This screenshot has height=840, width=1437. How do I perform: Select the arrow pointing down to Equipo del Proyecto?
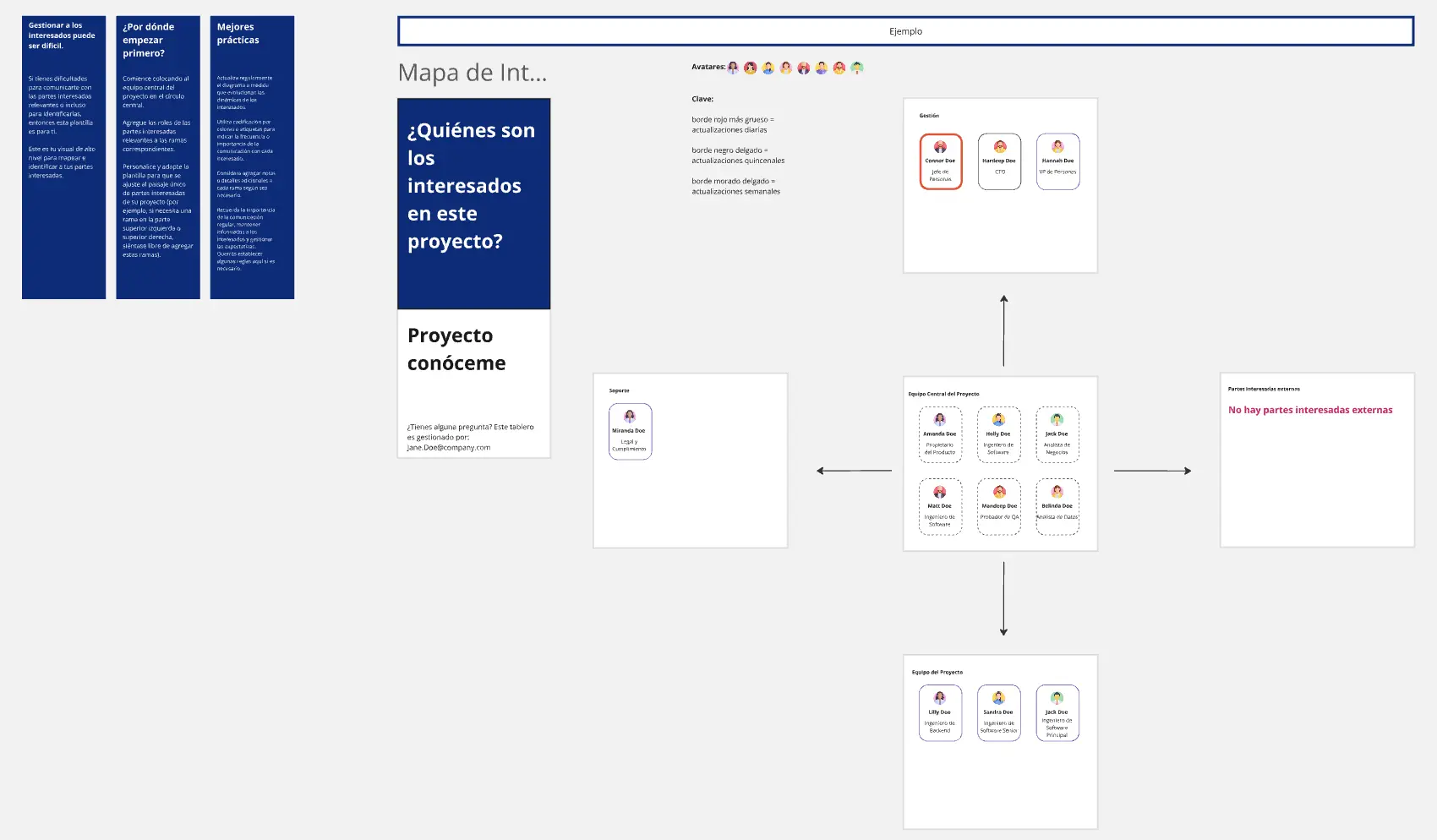coord(1003,598)
